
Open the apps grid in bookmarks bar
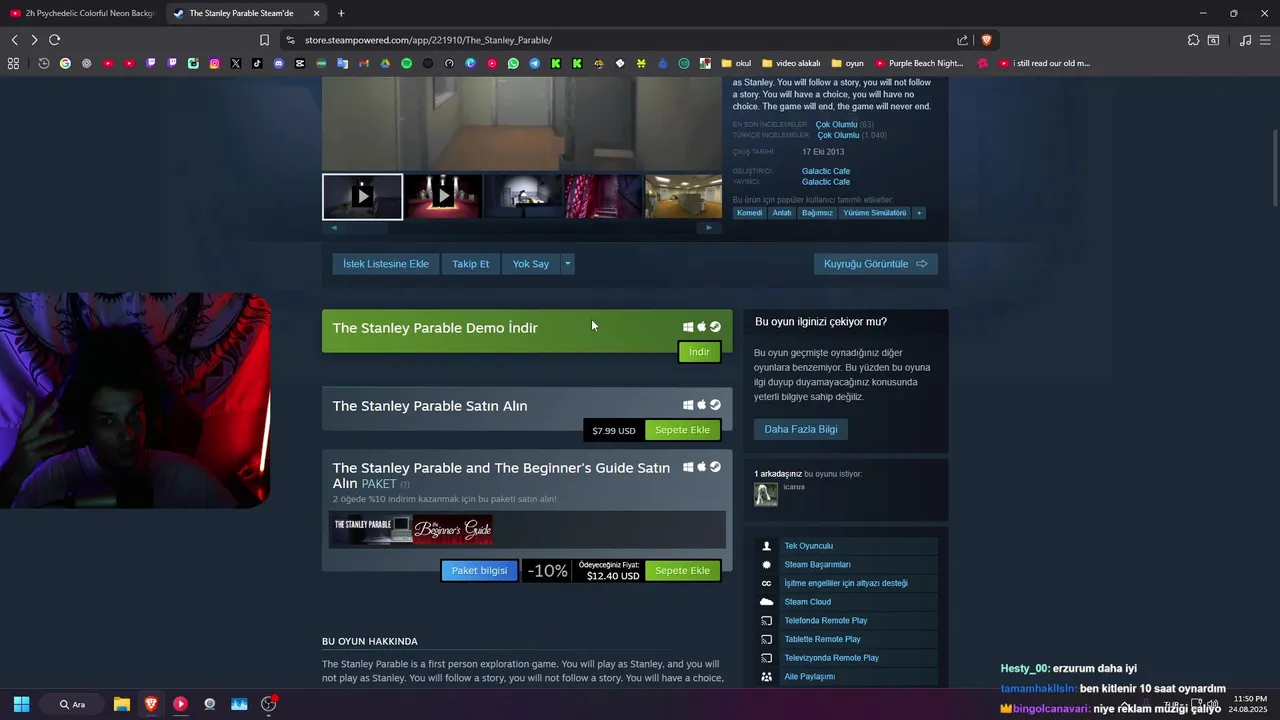pos(13,63)
